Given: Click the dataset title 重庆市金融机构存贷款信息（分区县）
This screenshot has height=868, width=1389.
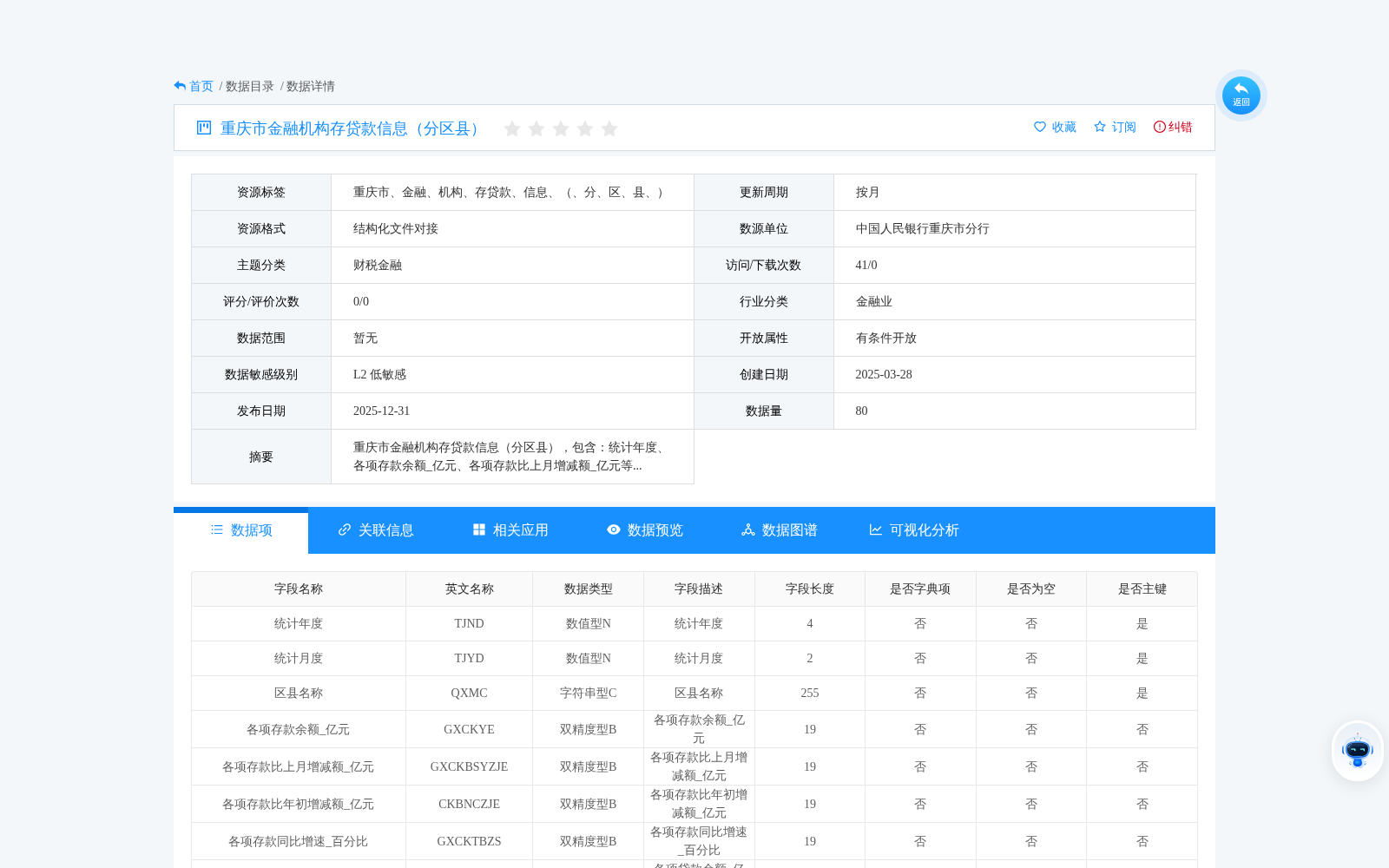Looking at the screenshot, I should 352,128.
